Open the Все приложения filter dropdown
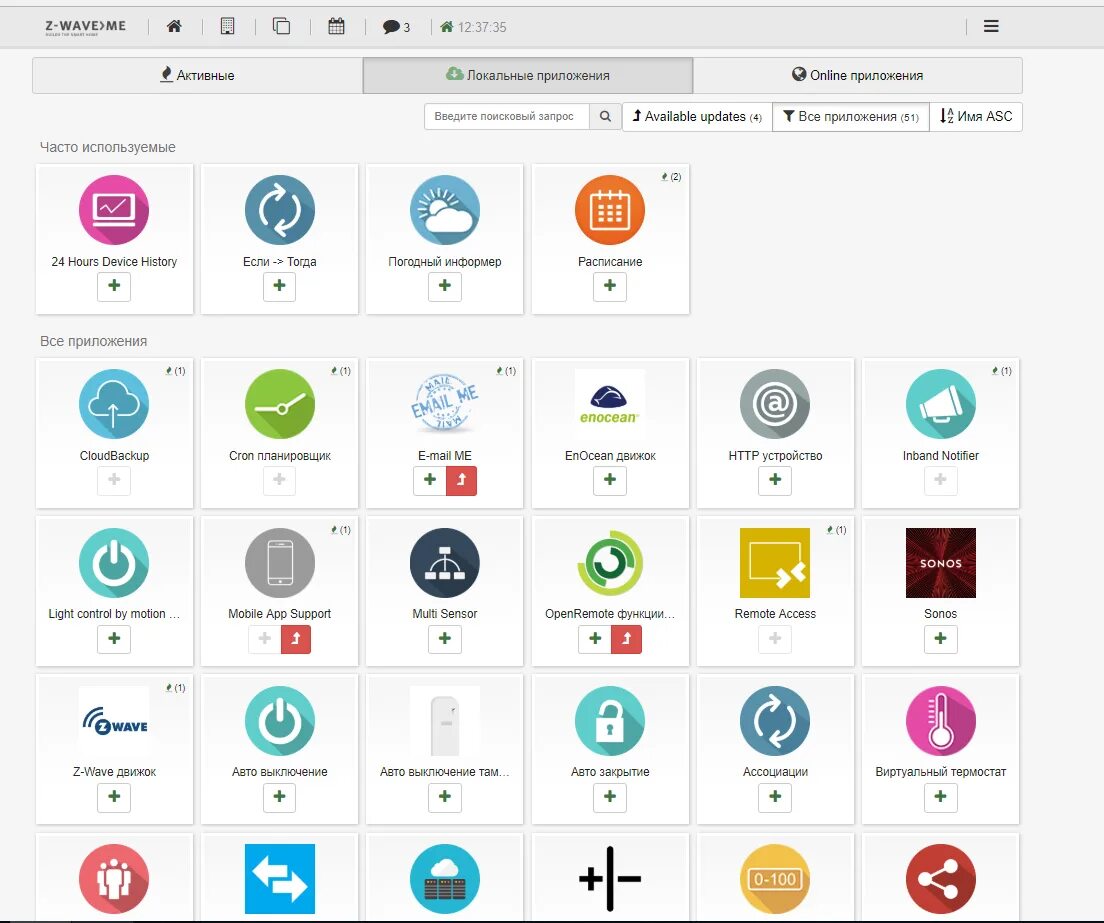 point(851,117)
